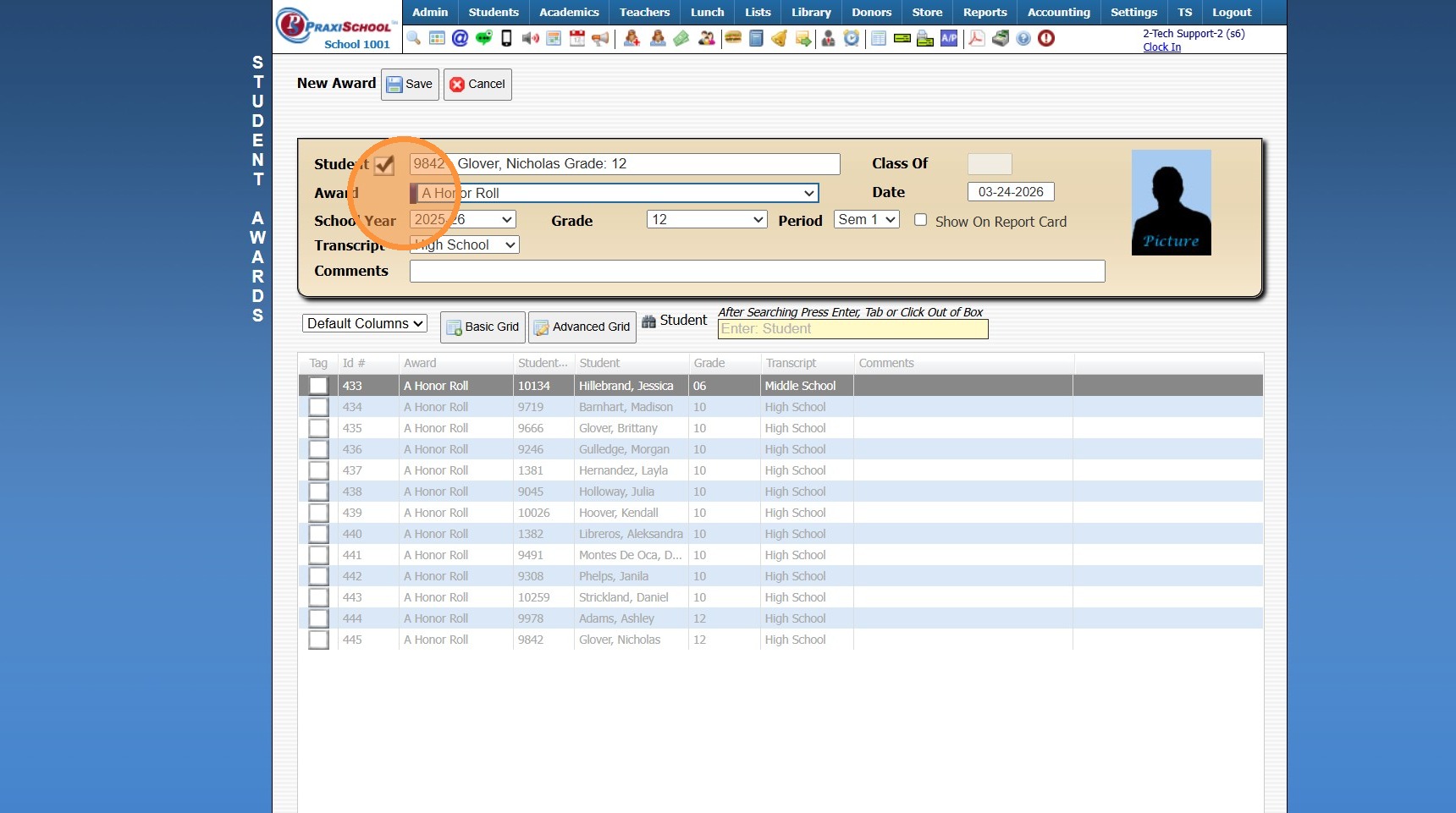The height and width of the screenshot is (813, 1456).
Task: Enable Show On Report Card checkbox
Action: [x=920, y=220]
